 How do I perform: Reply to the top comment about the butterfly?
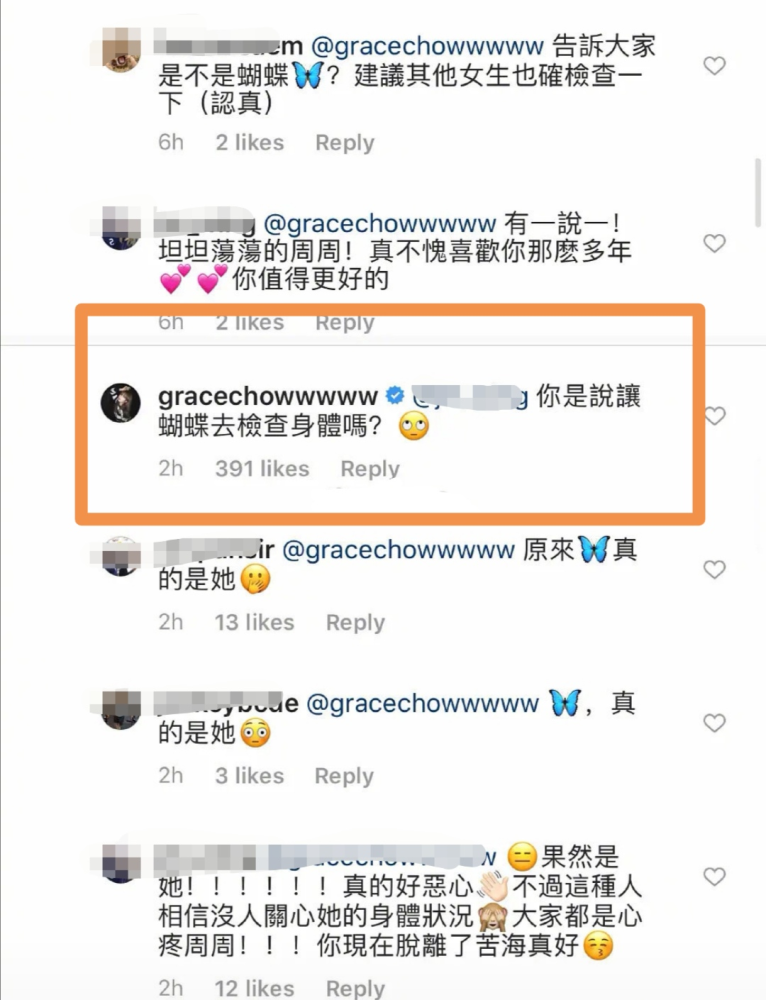pos(345,142)
